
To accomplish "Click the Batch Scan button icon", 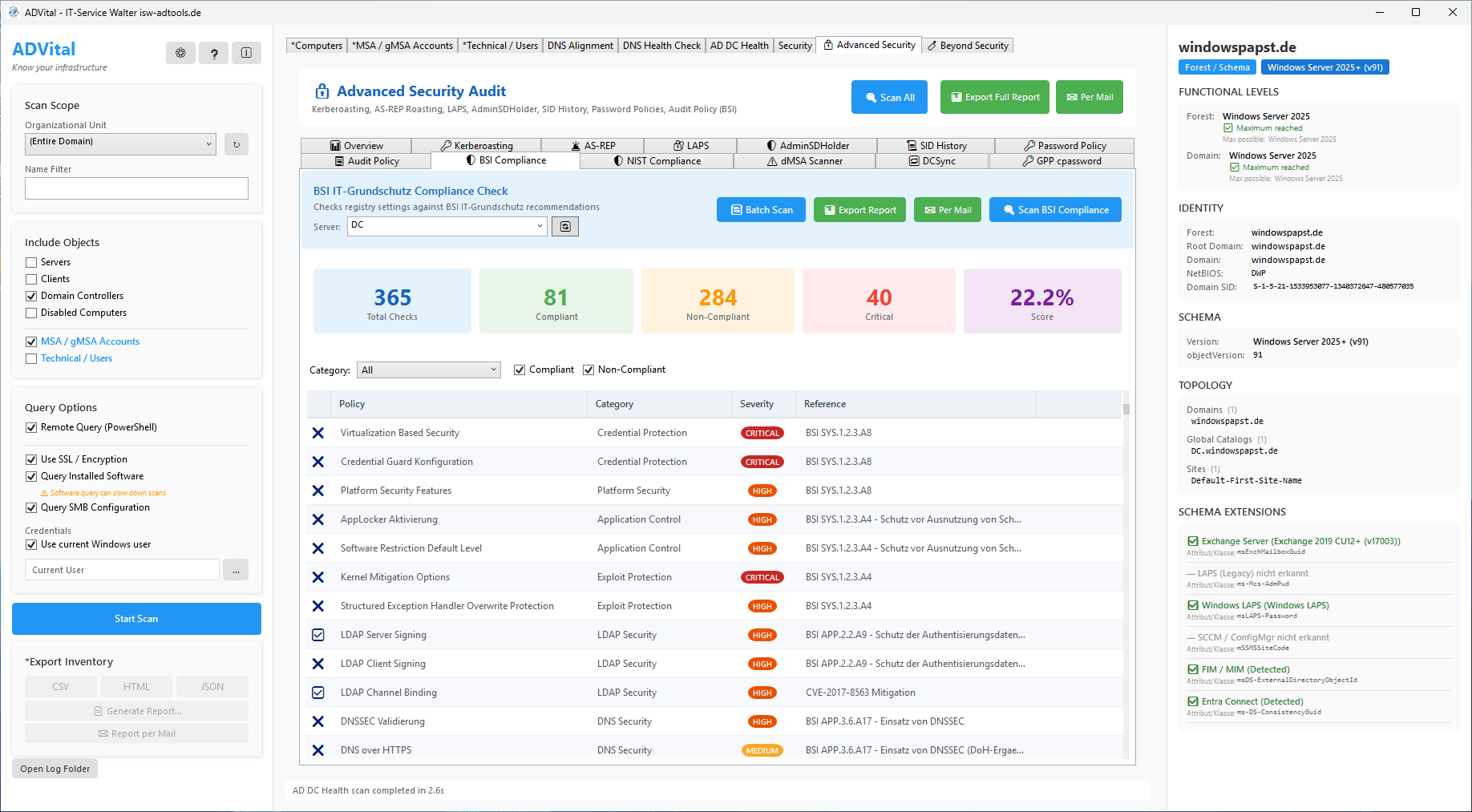I will coord(736,210).
